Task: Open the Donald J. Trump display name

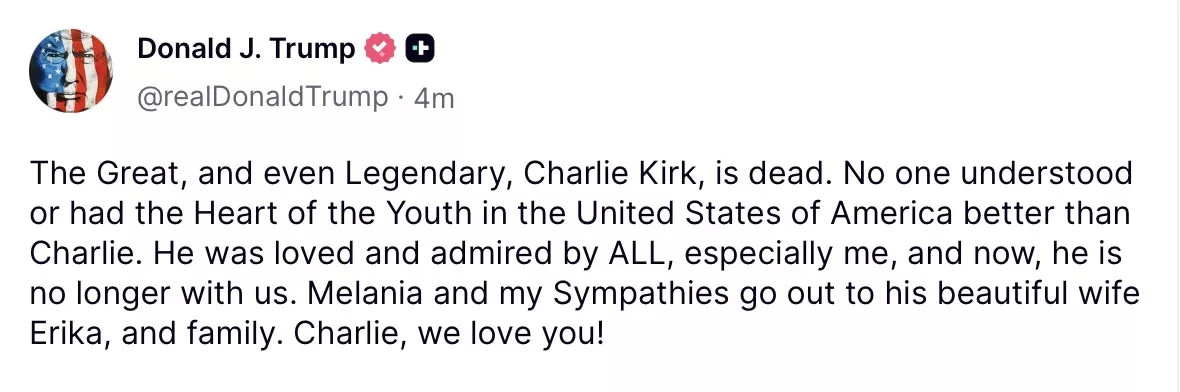Action: pos(246,50)
